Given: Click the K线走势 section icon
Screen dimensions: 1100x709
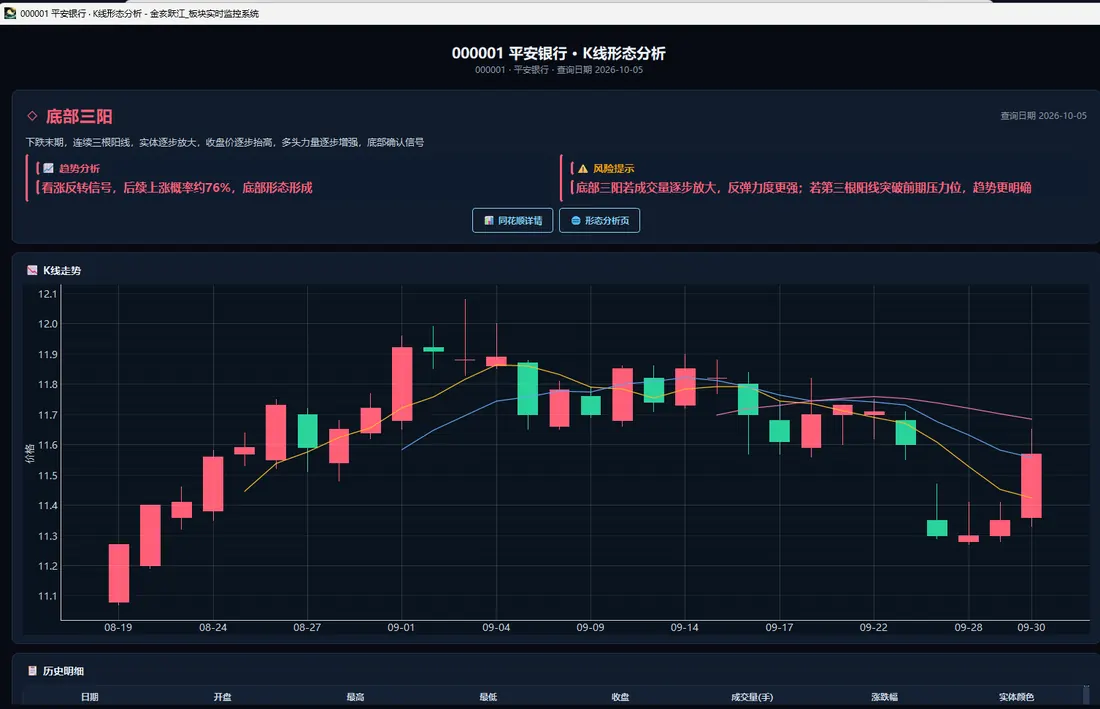Looking at the screenshot, I should click(x=32, y=271).
